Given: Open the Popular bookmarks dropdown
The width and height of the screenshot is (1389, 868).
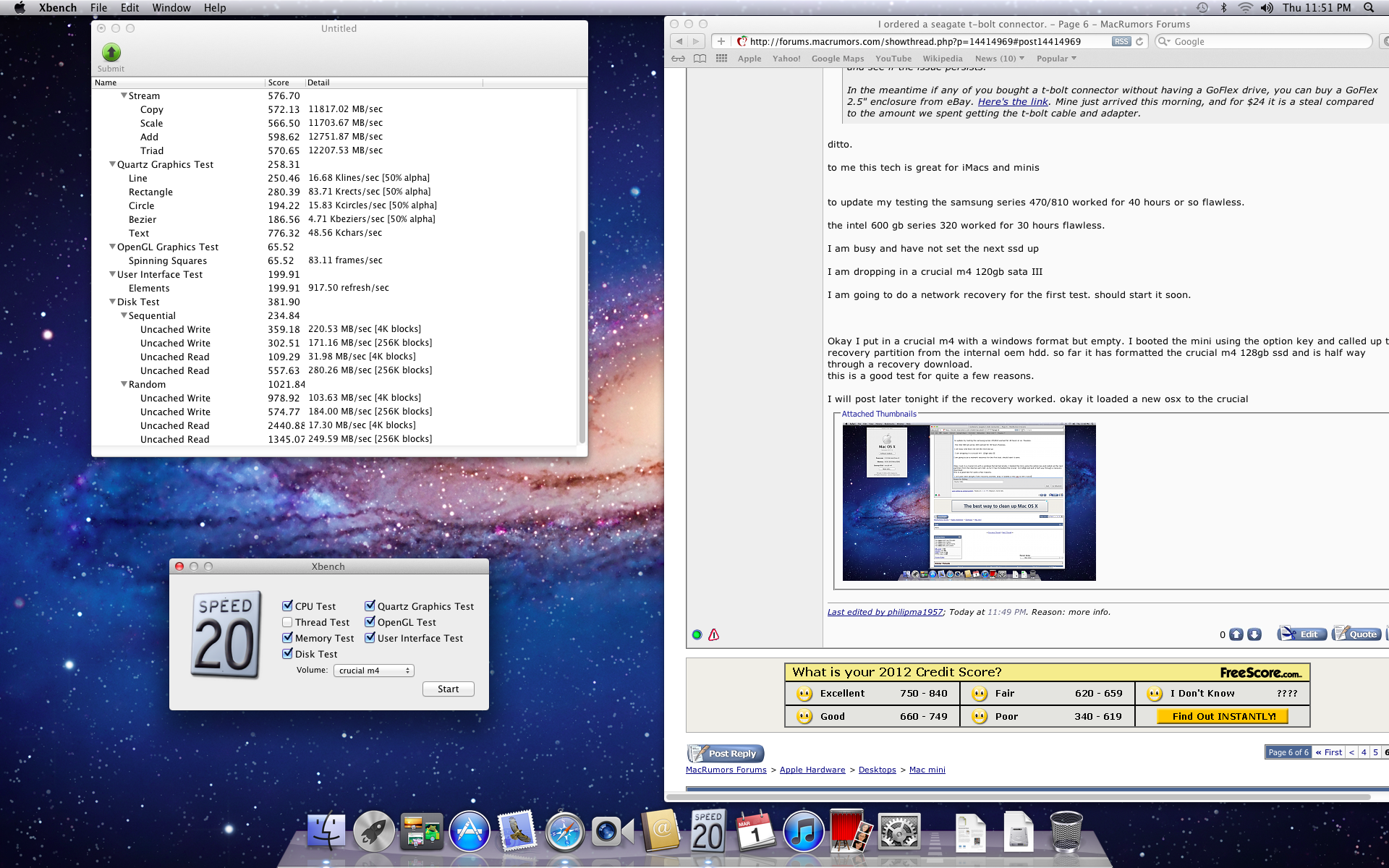Looking at the screenshot, I should [x=1056, y=59].
